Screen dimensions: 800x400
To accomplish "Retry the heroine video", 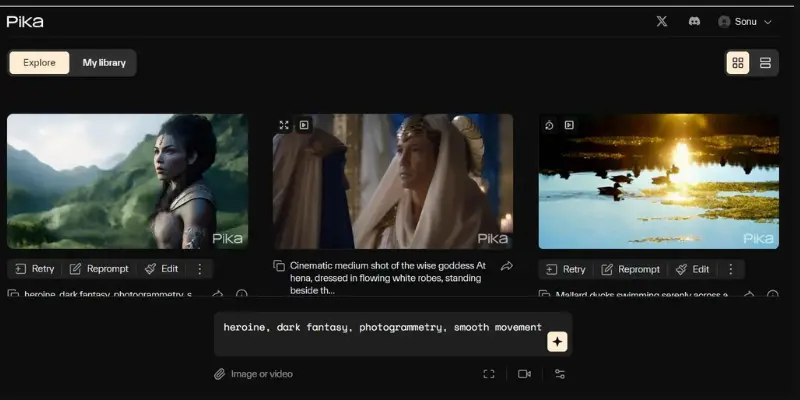I will [35, 269].
